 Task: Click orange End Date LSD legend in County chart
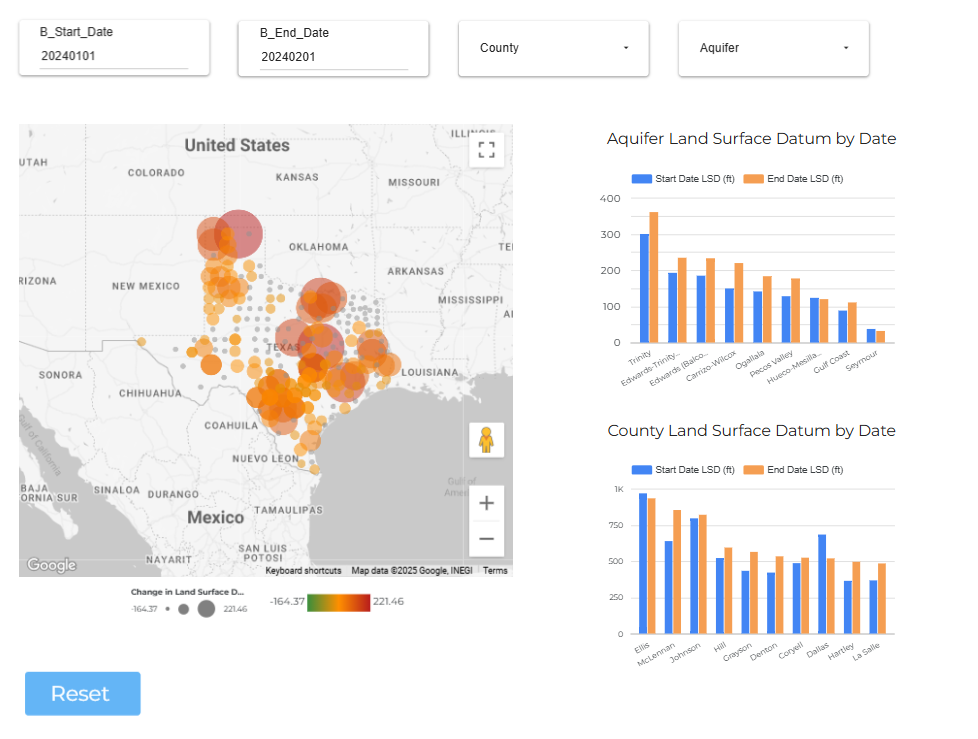click(x=793, y=469)
